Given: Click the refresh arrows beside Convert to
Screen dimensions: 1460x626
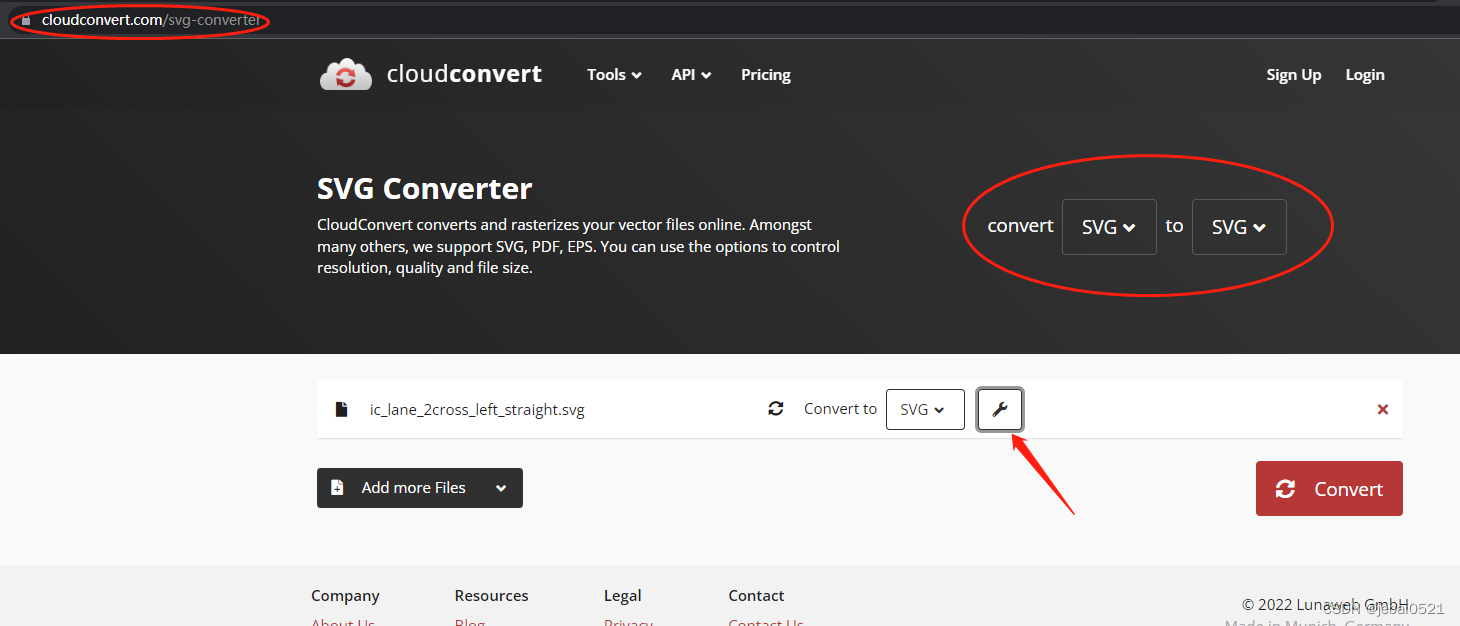Looking at the screenshot, I should (x=776, y=408).
